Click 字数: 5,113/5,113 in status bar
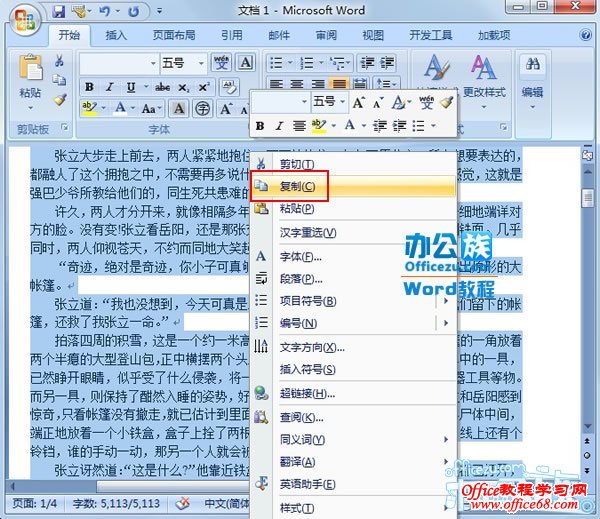The image size is (600, 519). (x=116, y=503)
